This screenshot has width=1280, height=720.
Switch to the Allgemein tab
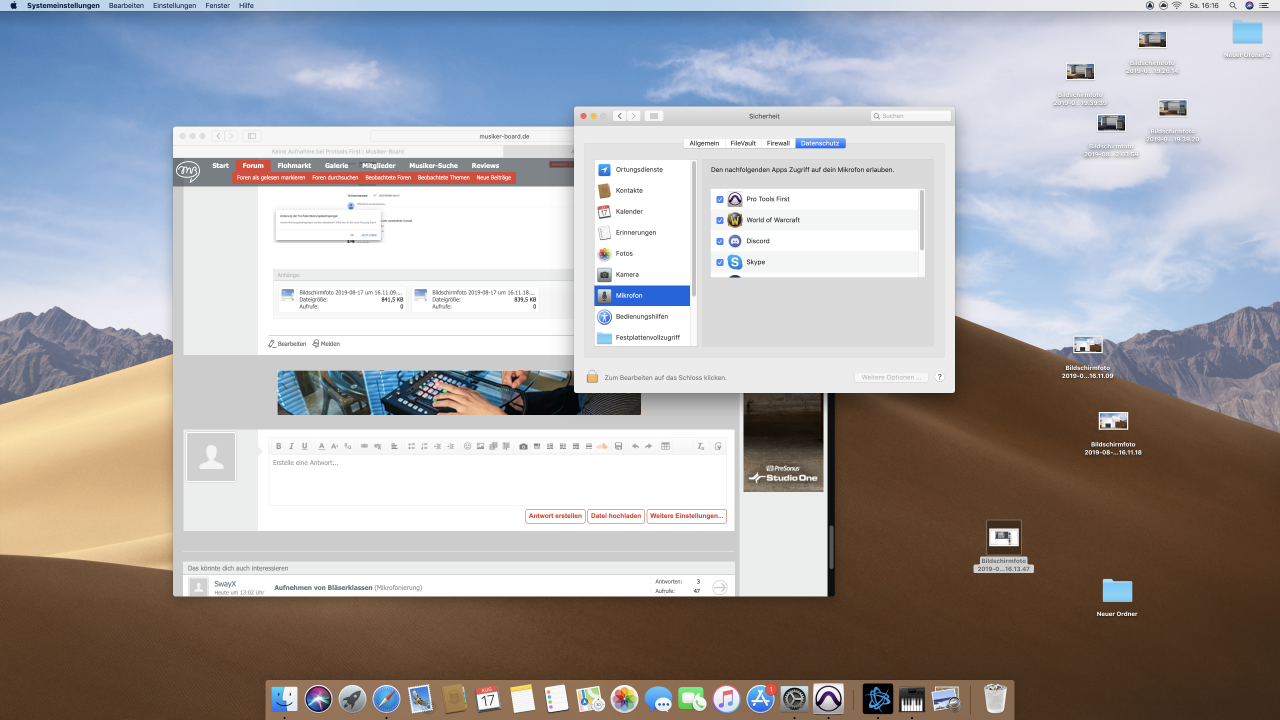tap(704, 143)
